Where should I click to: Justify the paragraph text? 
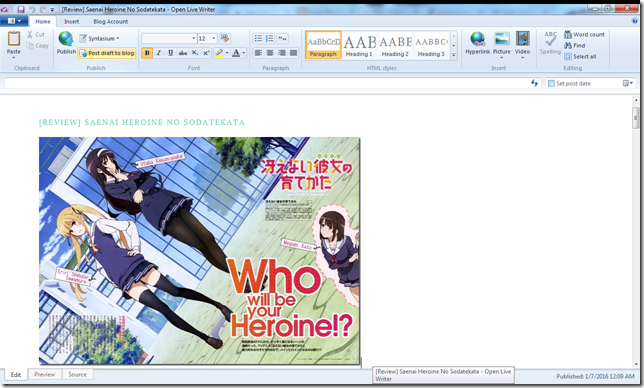click(293, 53)
